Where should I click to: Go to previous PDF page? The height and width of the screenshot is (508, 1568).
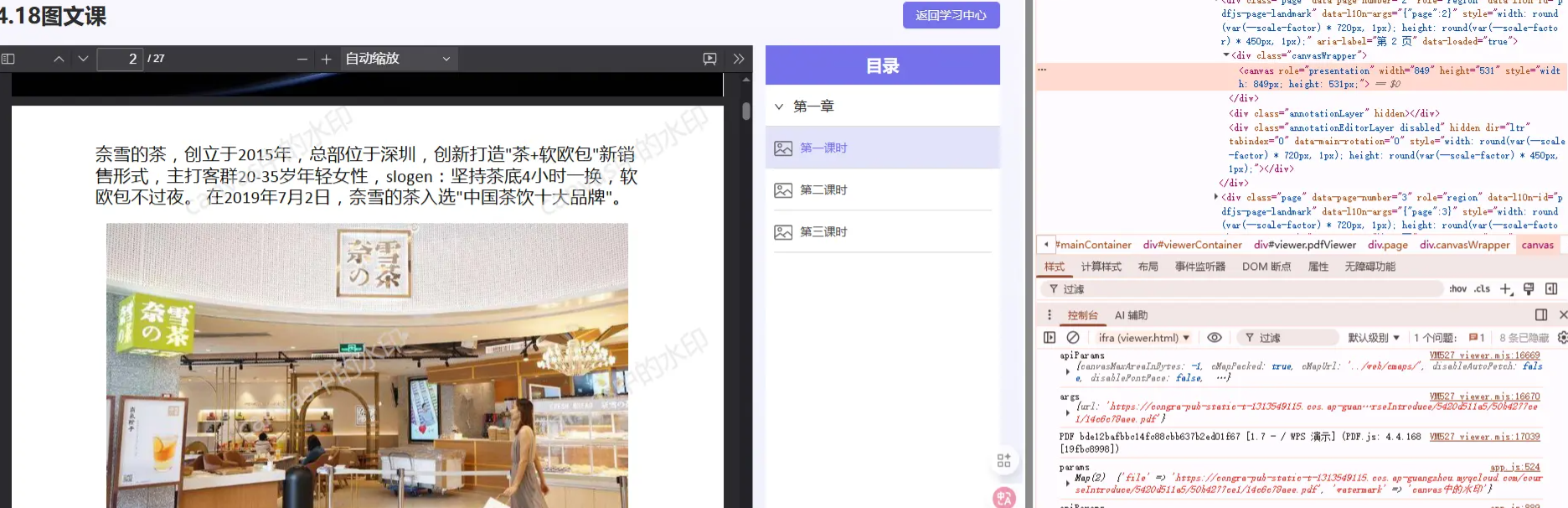[59, 59]
